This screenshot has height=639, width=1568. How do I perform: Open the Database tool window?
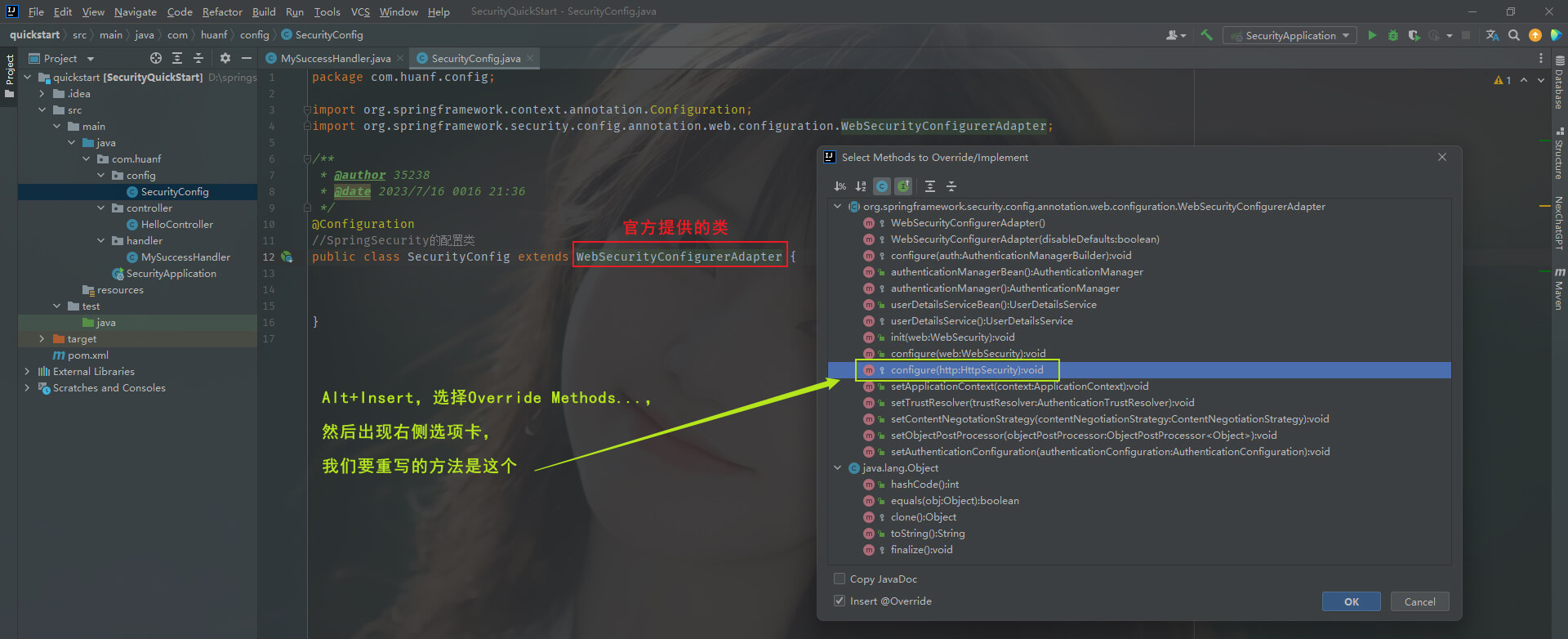point(1559,83)
